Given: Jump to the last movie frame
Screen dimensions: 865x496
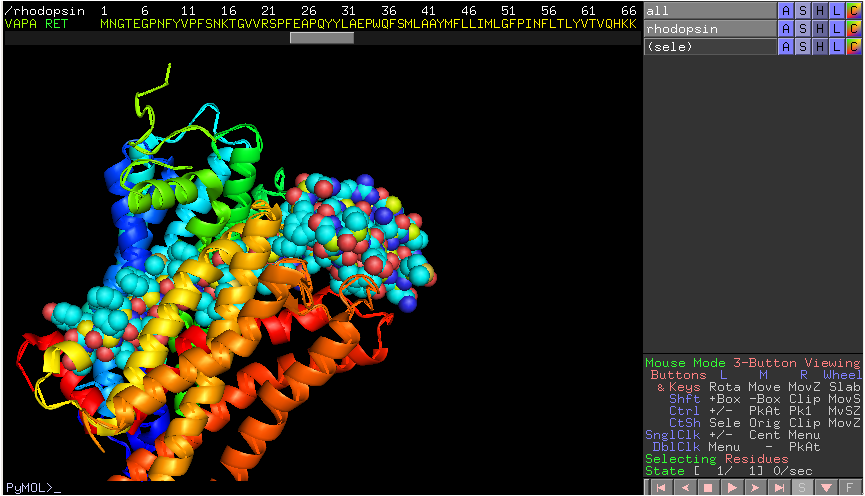Looking at the screenshot, I should click(x=779, y=487).
